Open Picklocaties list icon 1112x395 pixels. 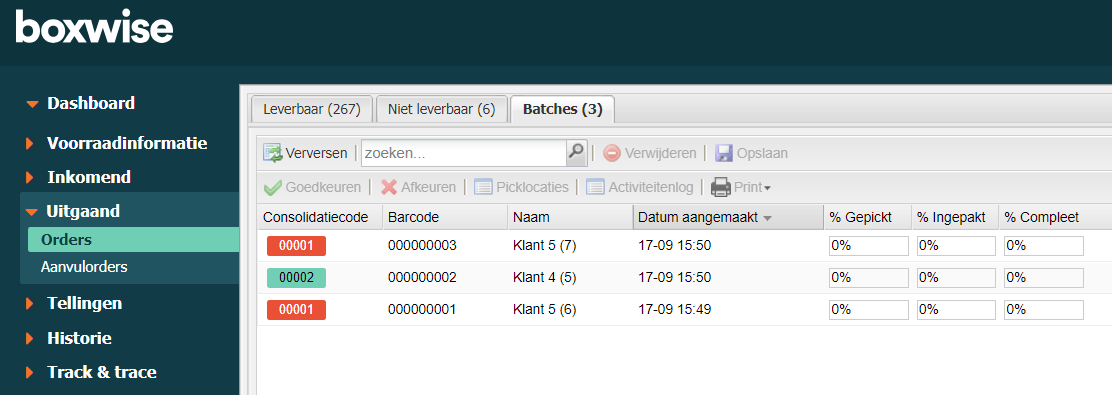point(483,187)
